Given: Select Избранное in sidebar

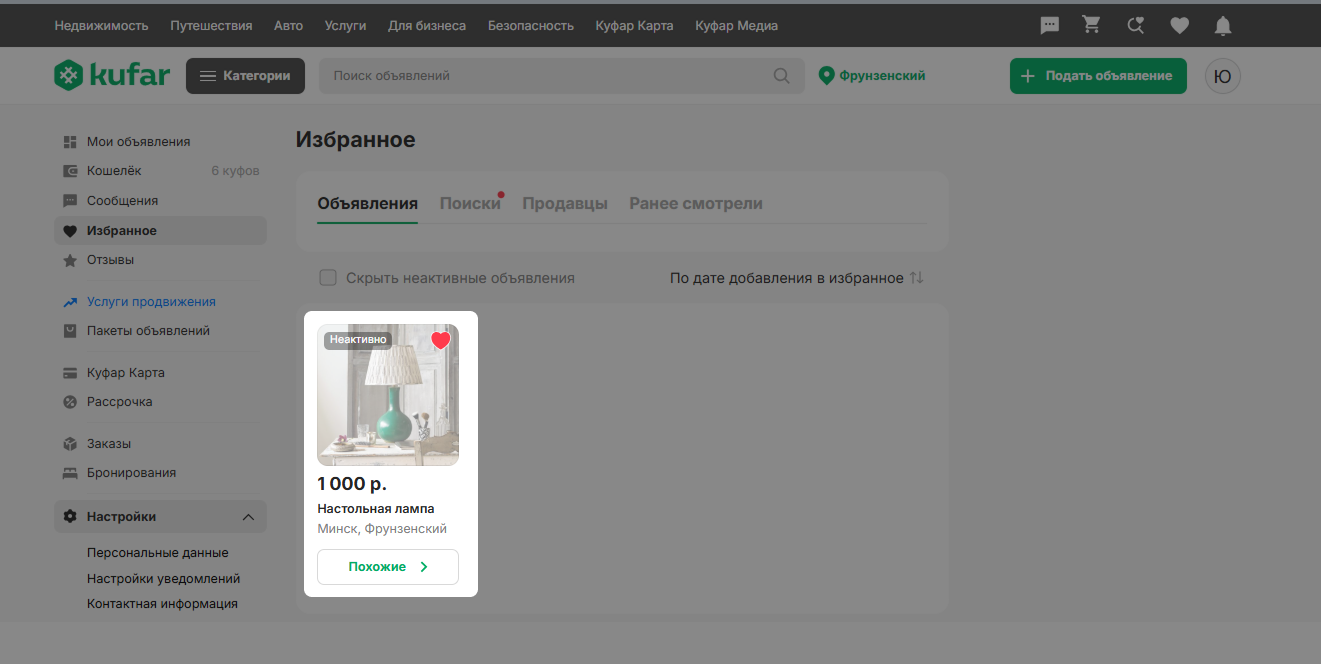Looking at the screenshot, I should pos(160,231).
